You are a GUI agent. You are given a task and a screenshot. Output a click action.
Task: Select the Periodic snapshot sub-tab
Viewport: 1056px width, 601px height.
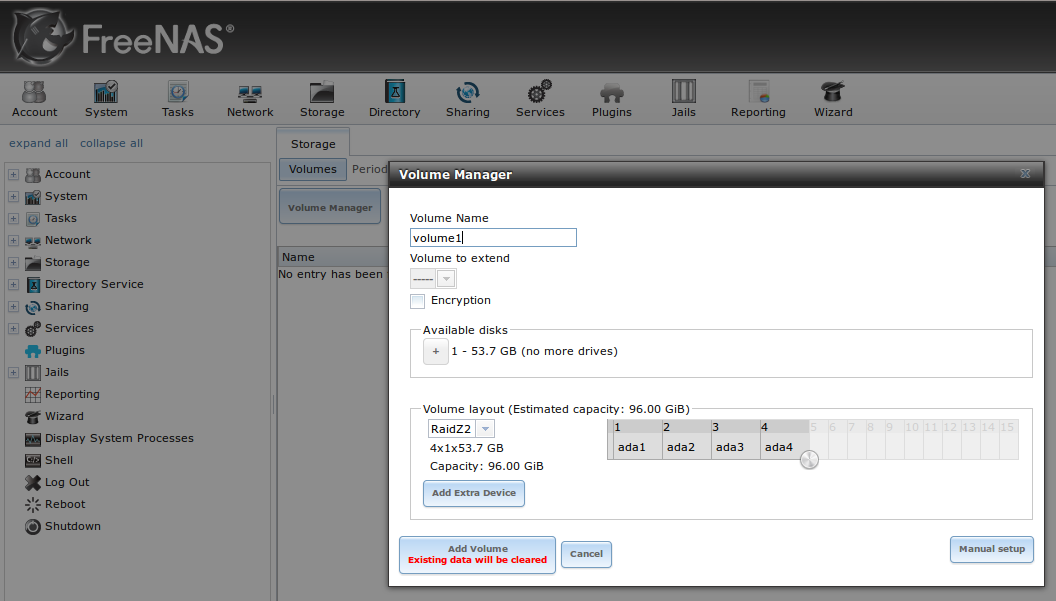(x=369, y=169)
